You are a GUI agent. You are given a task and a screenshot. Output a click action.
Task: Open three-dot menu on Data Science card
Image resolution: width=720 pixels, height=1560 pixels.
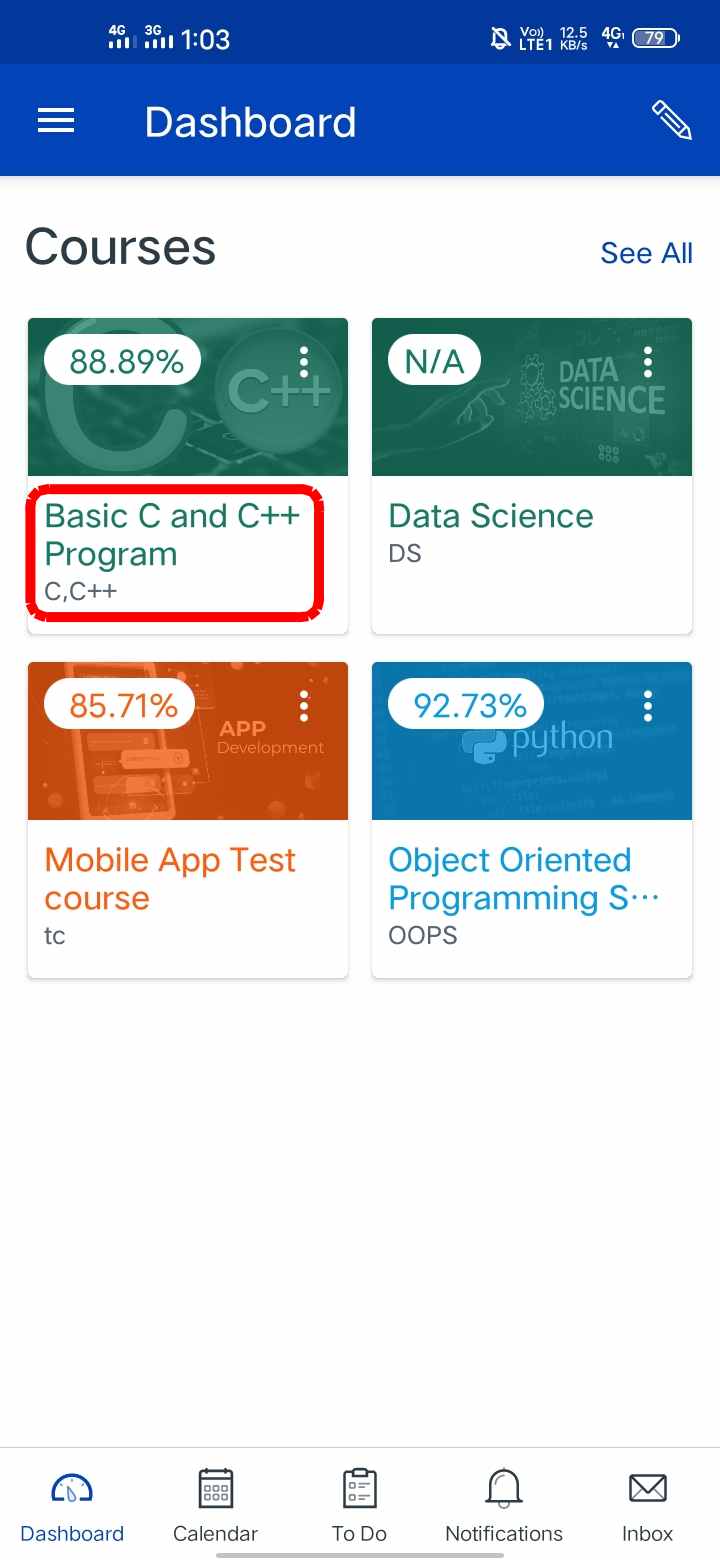click(x=648, y=362)
